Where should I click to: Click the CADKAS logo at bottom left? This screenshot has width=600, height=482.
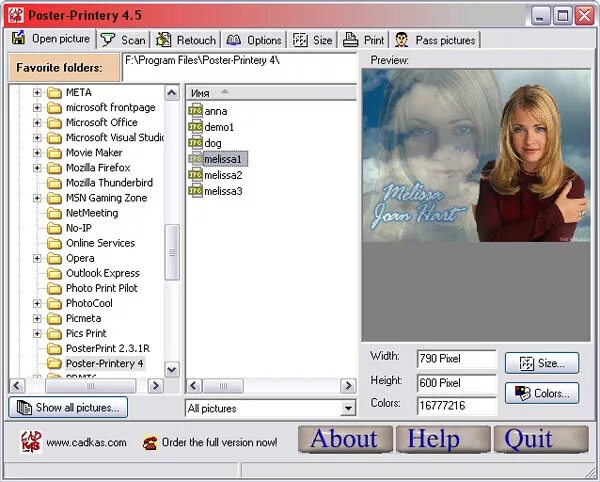pyautogui.click(x=31, y=441)
